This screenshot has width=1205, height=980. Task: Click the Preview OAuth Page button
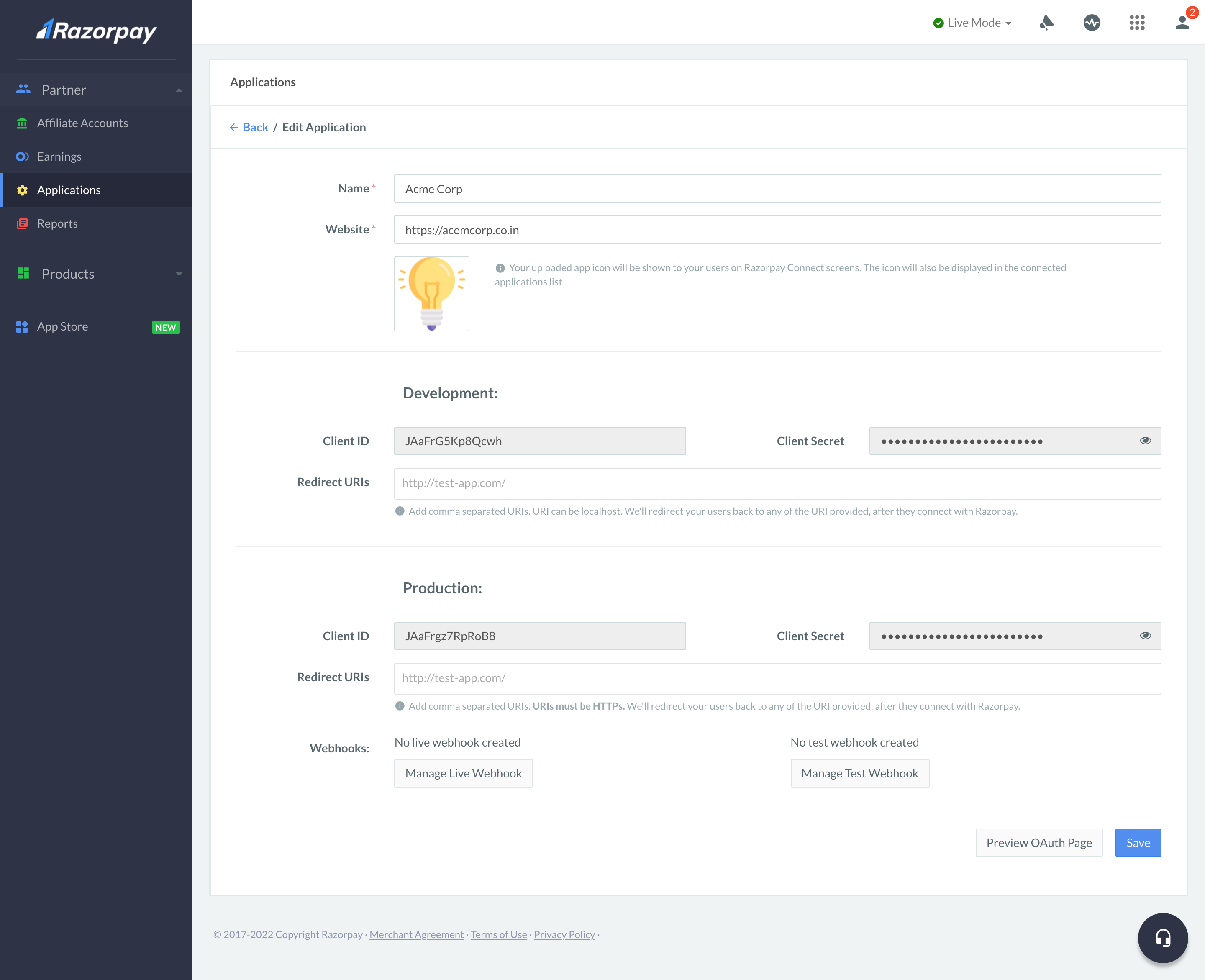tap(1039, 842)
